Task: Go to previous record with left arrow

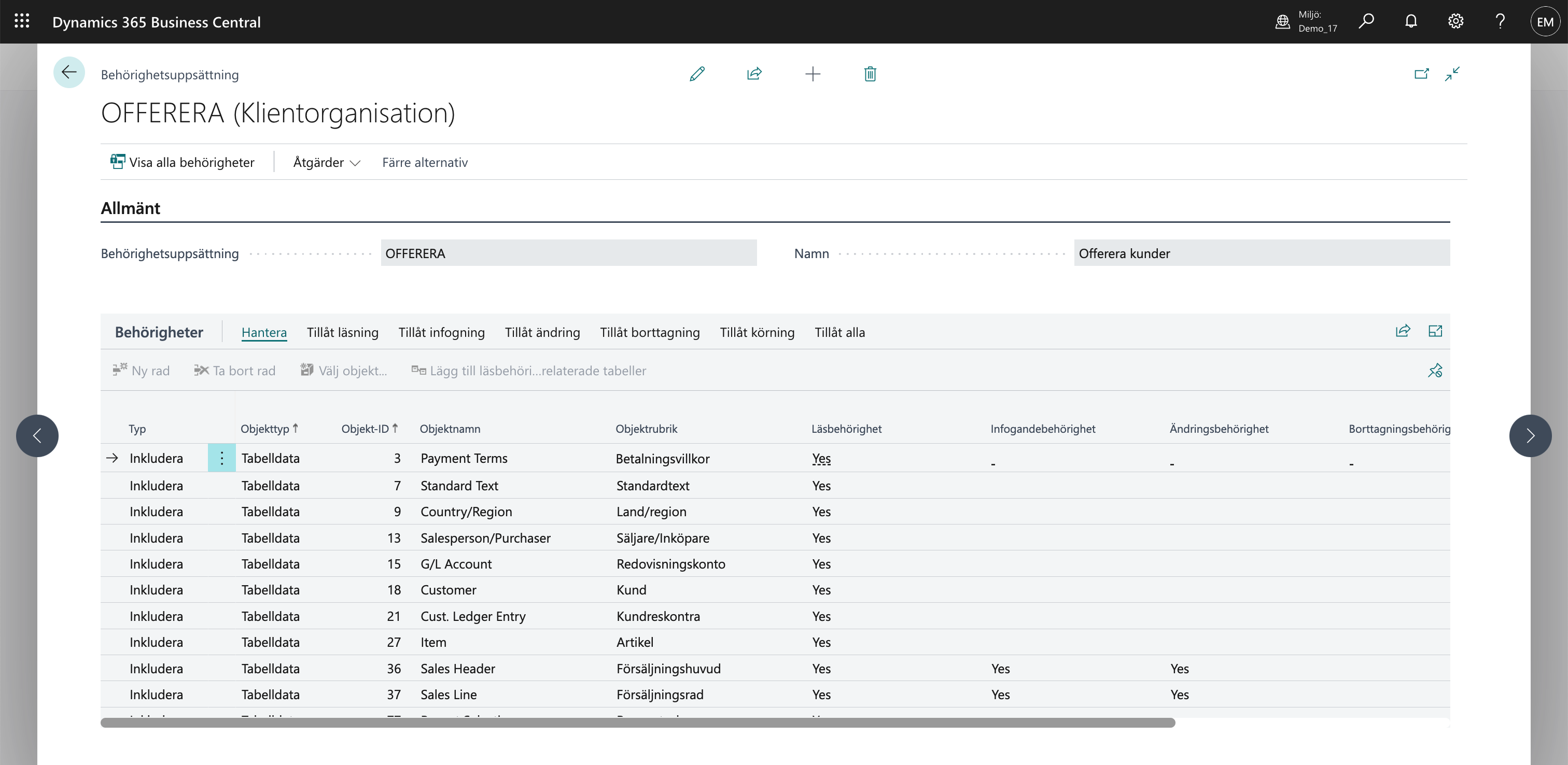Action: pos(37,436)
